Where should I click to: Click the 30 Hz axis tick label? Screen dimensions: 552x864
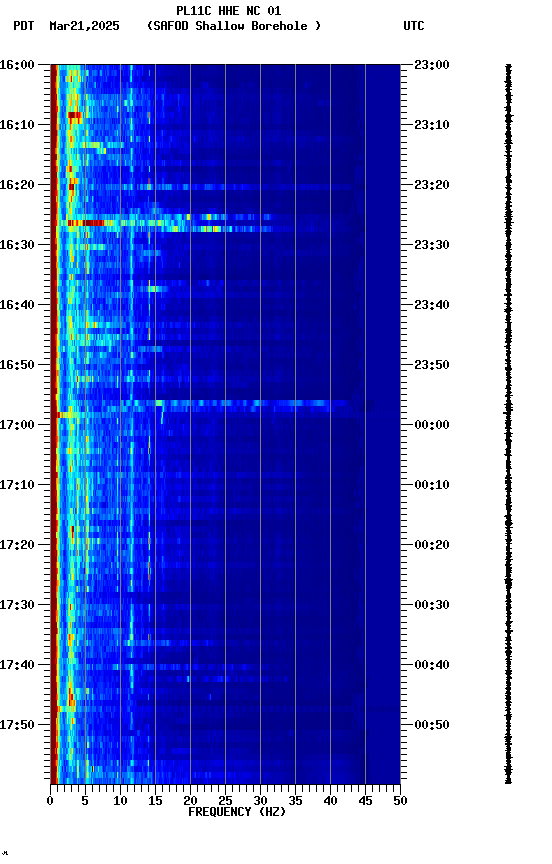tap(260, 801)
